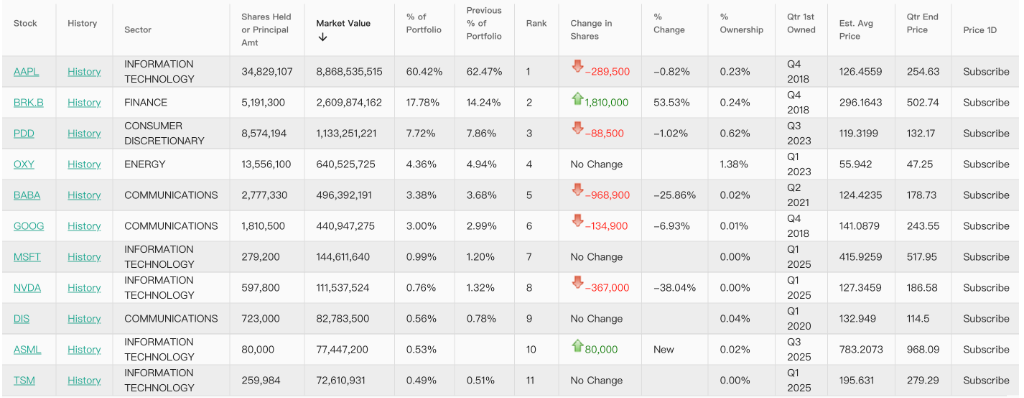Sort by % of Portfolio column header
Image resolution: width=1024 pixels, height=398 pixels.
pos(424,24)
